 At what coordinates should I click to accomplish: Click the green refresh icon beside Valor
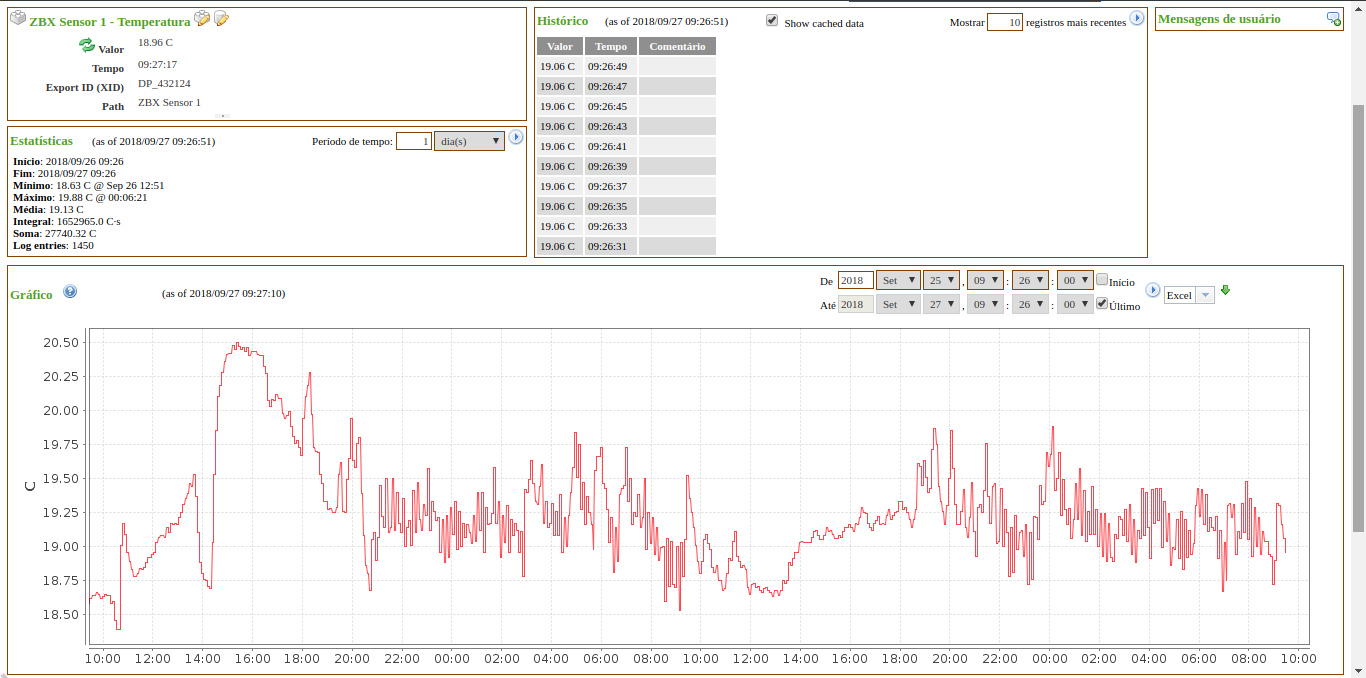coord(86,46)
